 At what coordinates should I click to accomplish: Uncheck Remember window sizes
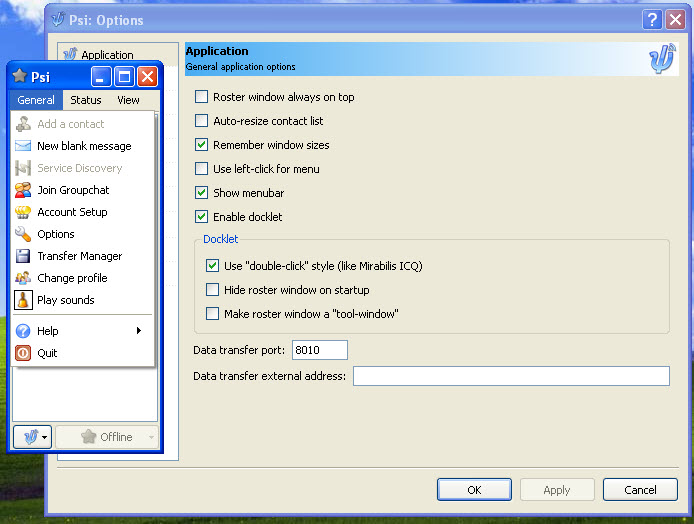click(x=201, y=144)
